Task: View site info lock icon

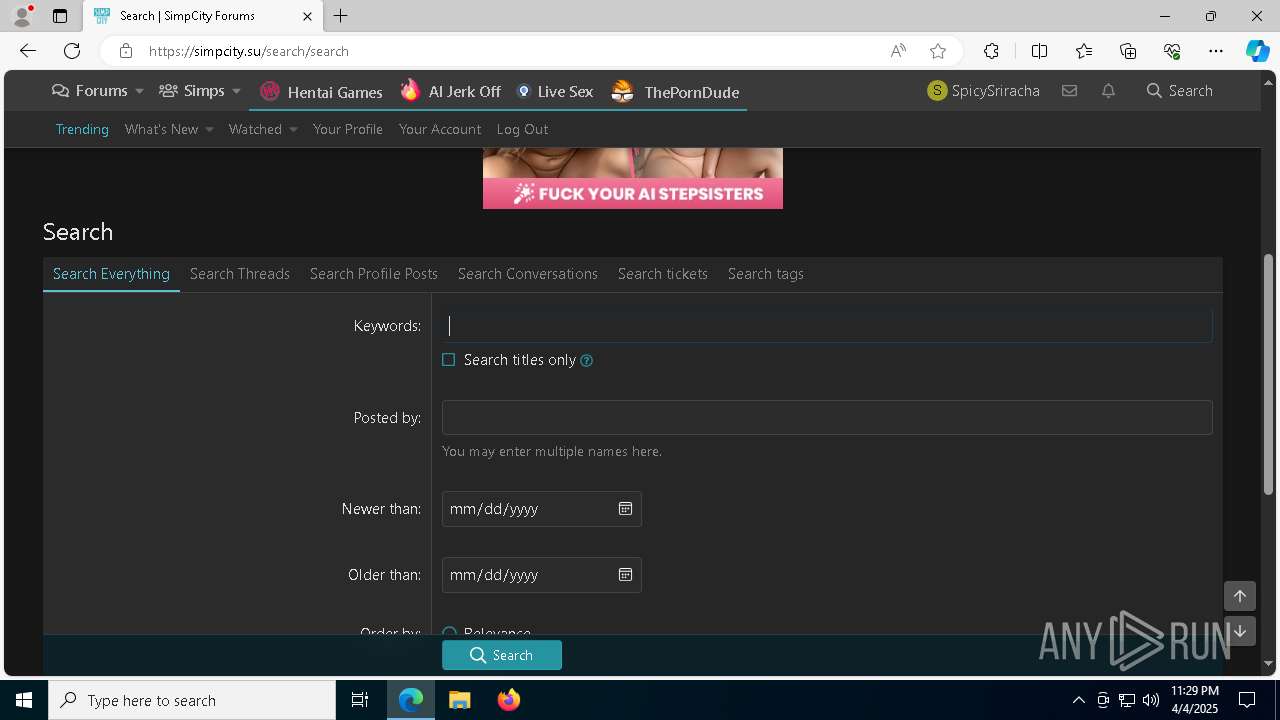Action: 125,51
